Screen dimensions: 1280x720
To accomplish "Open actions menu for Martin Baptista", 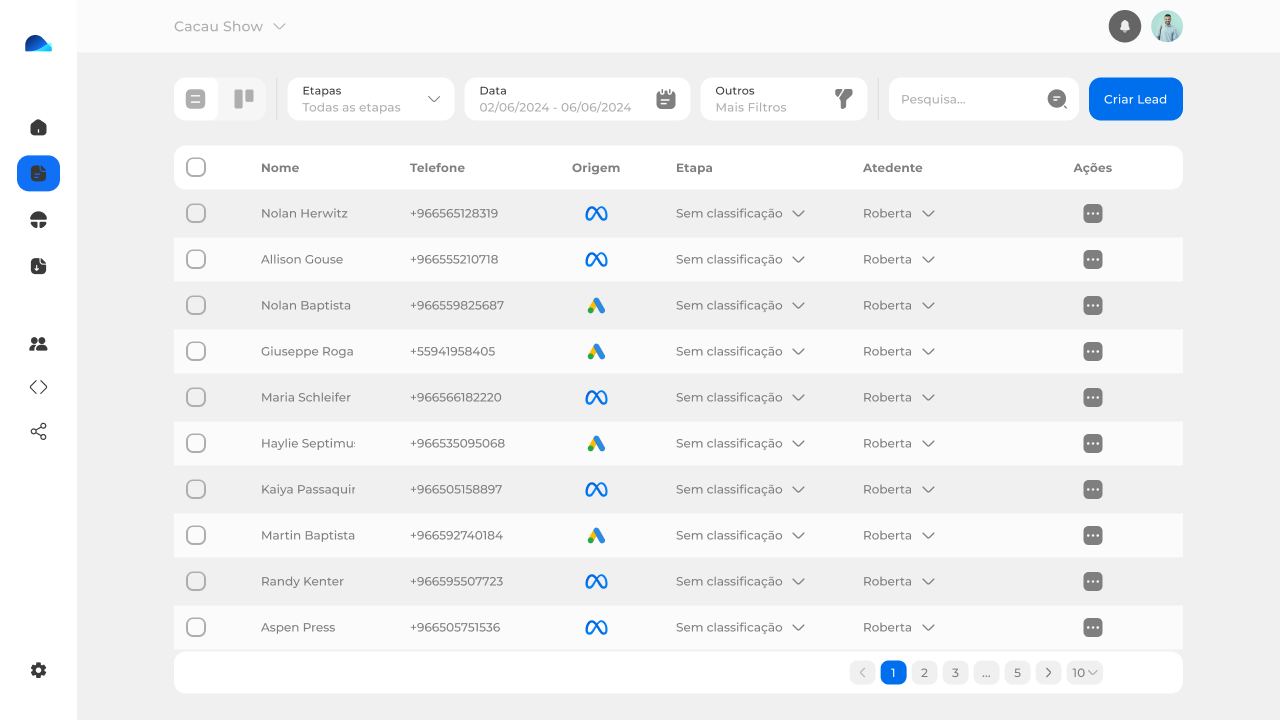I will pos(1093,535).
